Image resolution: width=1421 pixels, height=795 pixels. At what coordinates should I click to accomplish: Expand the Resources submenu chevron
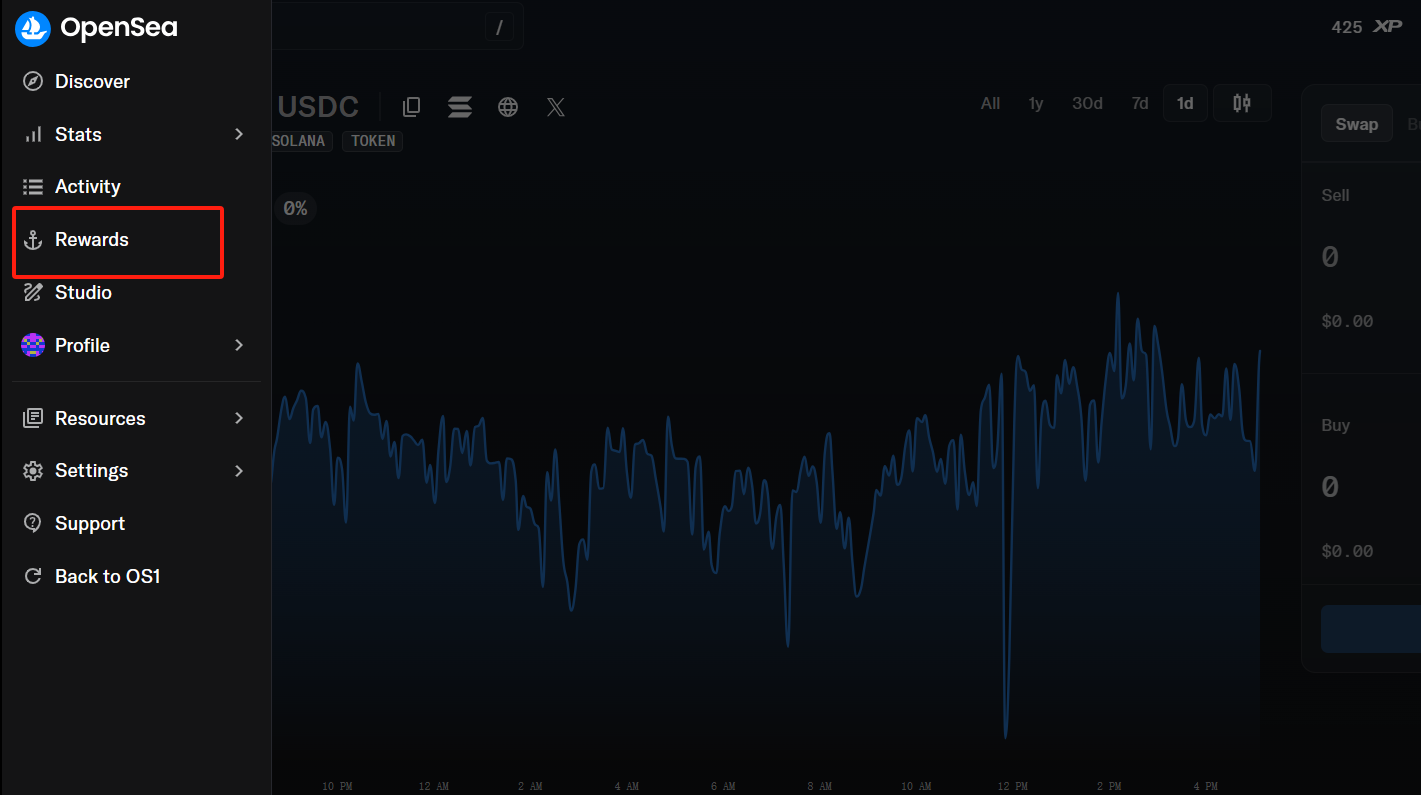tap(239, 418)
